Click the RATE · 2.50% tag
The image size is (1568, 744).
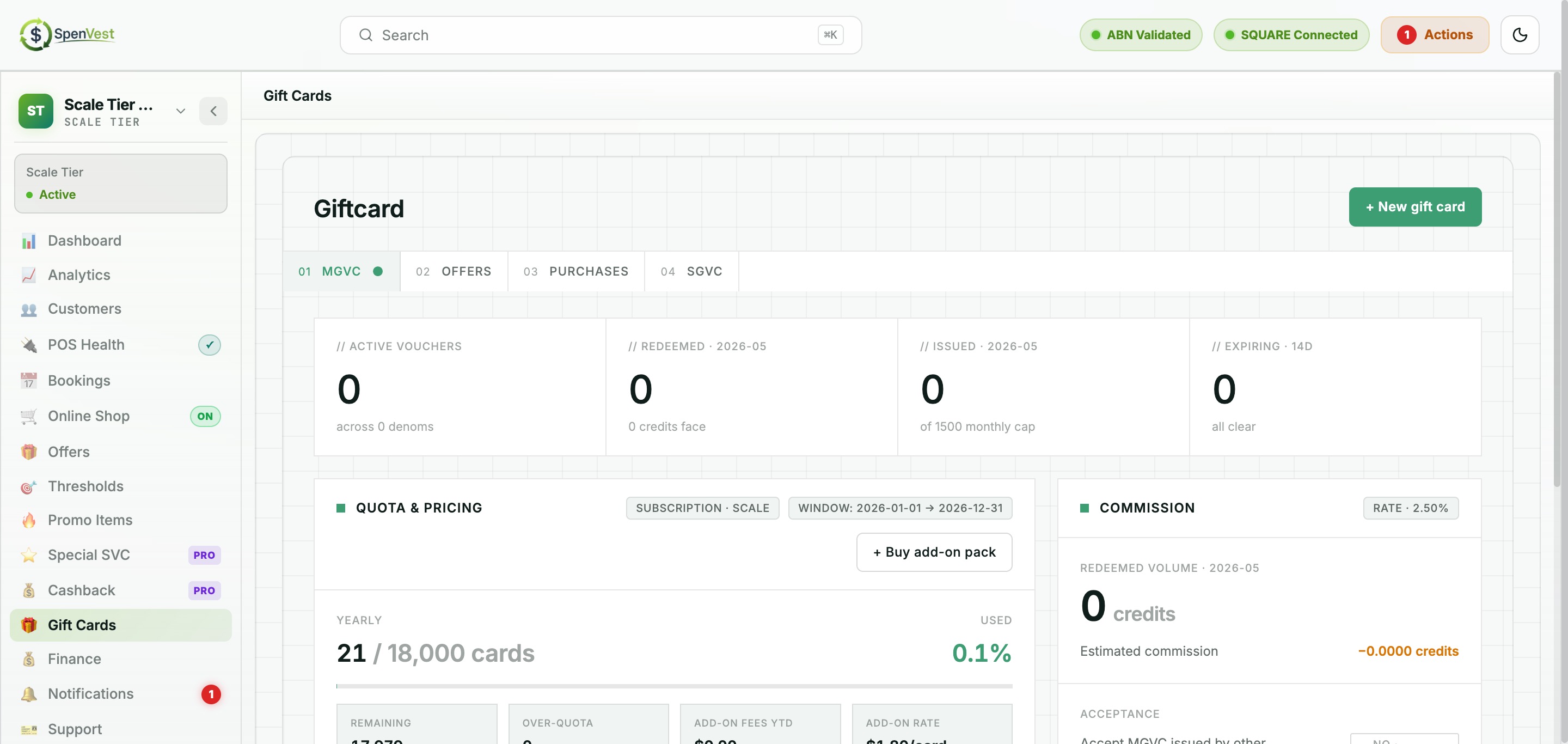coord(1410,508)
